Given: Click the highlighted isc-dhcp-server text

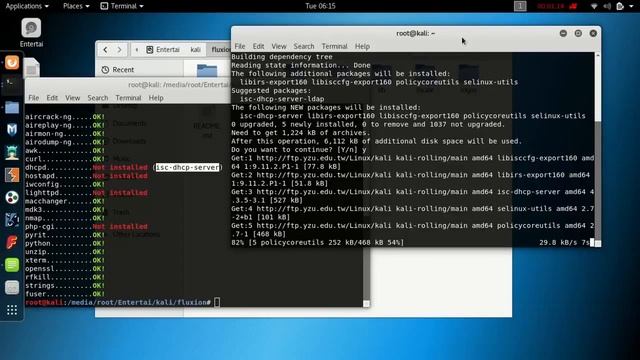Looking at the screenshot, I should click(187, 167).
